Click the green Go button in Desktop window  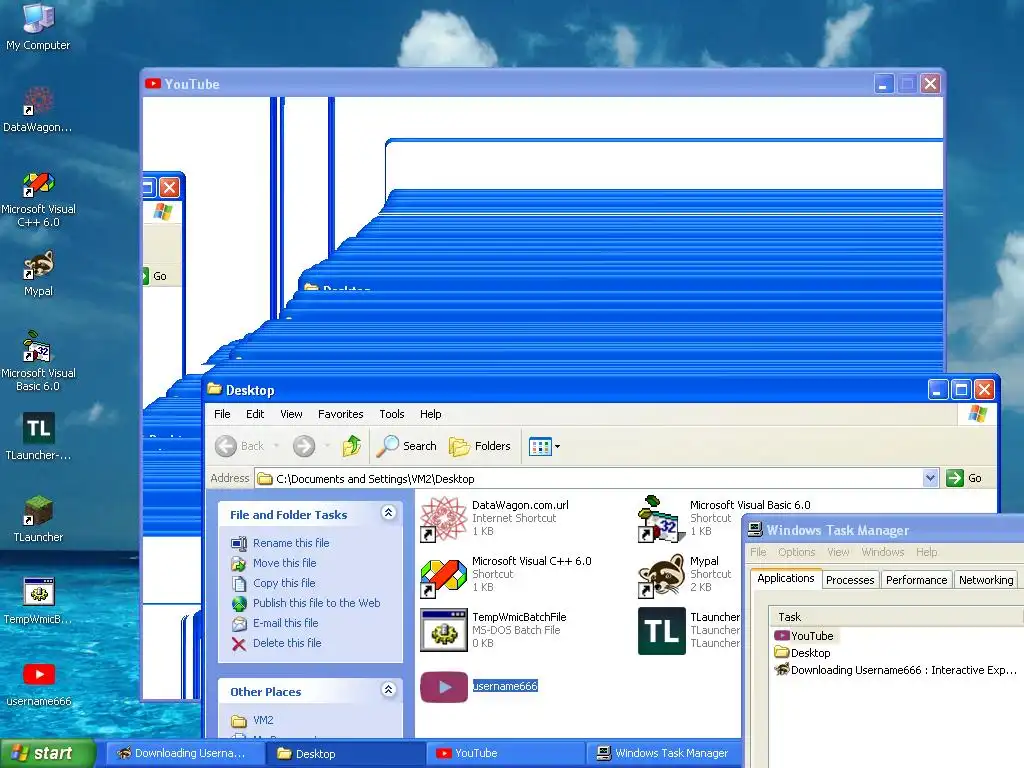965,478
